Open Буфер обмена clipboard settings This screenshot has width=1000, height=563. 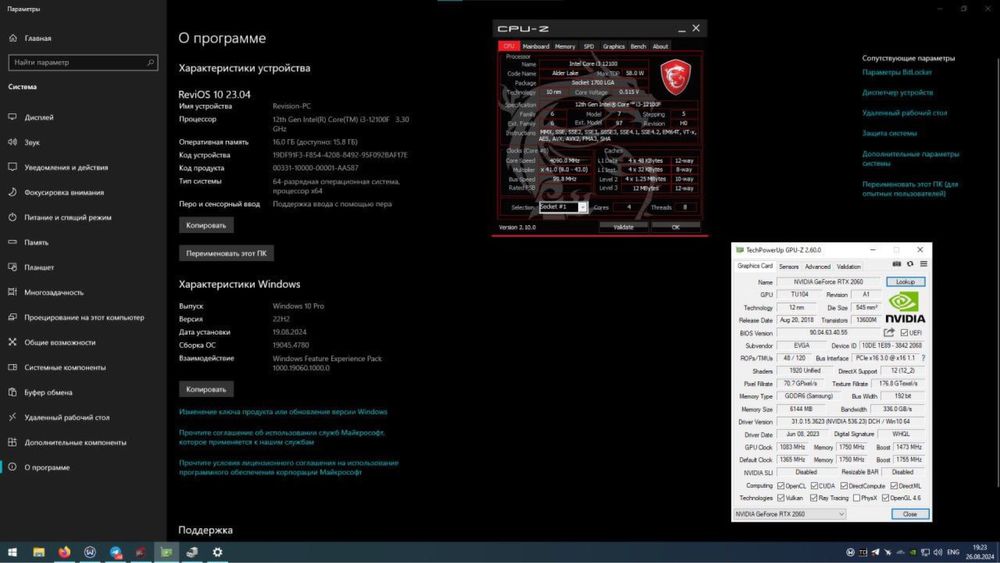[x=48, y=392]
